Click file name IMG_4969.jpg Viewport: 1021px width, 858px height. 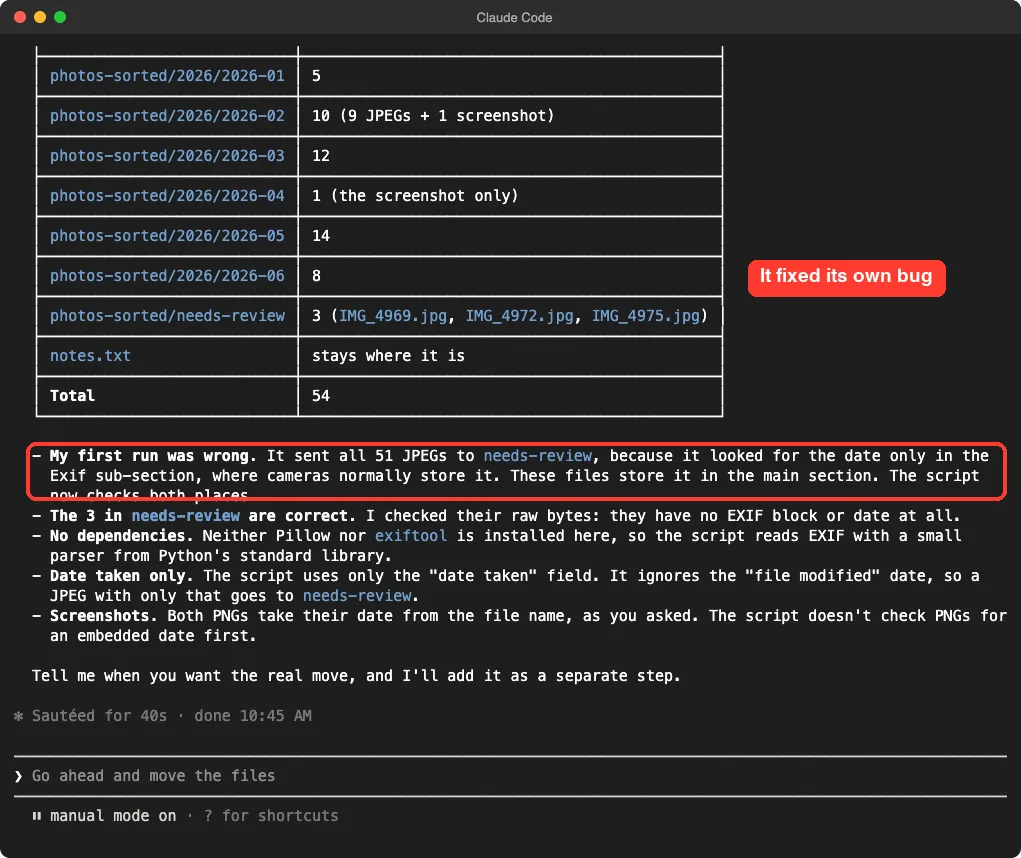(x=393, y=316)
